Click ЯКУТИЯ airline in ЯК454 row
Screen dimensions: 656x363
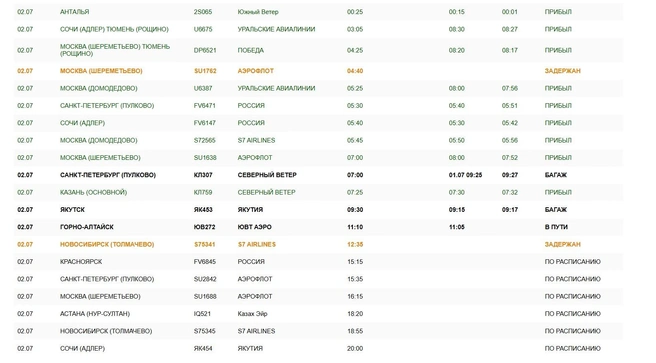(x=250, y=349)
